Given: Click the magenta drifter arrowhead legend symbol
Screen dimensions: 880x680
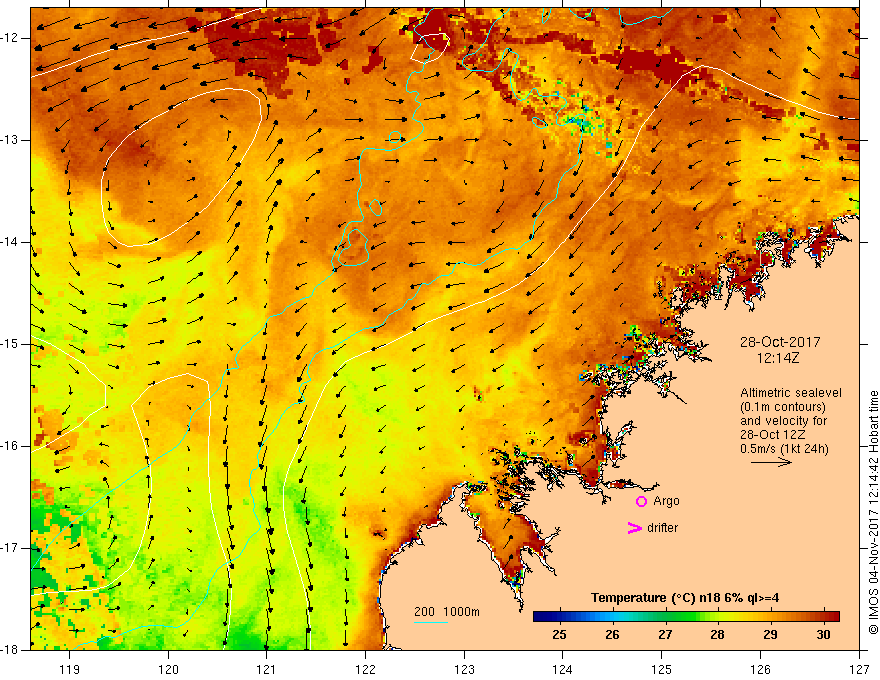Looking at the screenshot, I should [634, 527].
